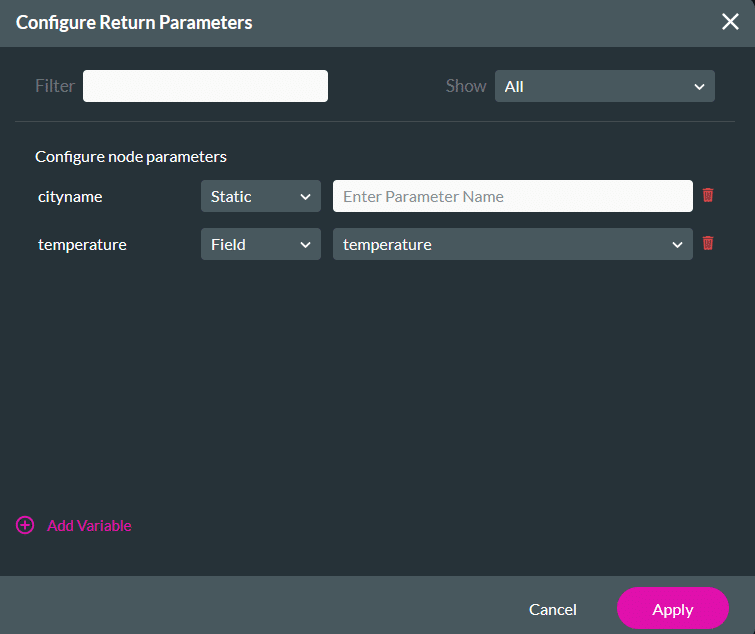
Task: Click the Enter Parameter Name input
Action: pos(513,196)
